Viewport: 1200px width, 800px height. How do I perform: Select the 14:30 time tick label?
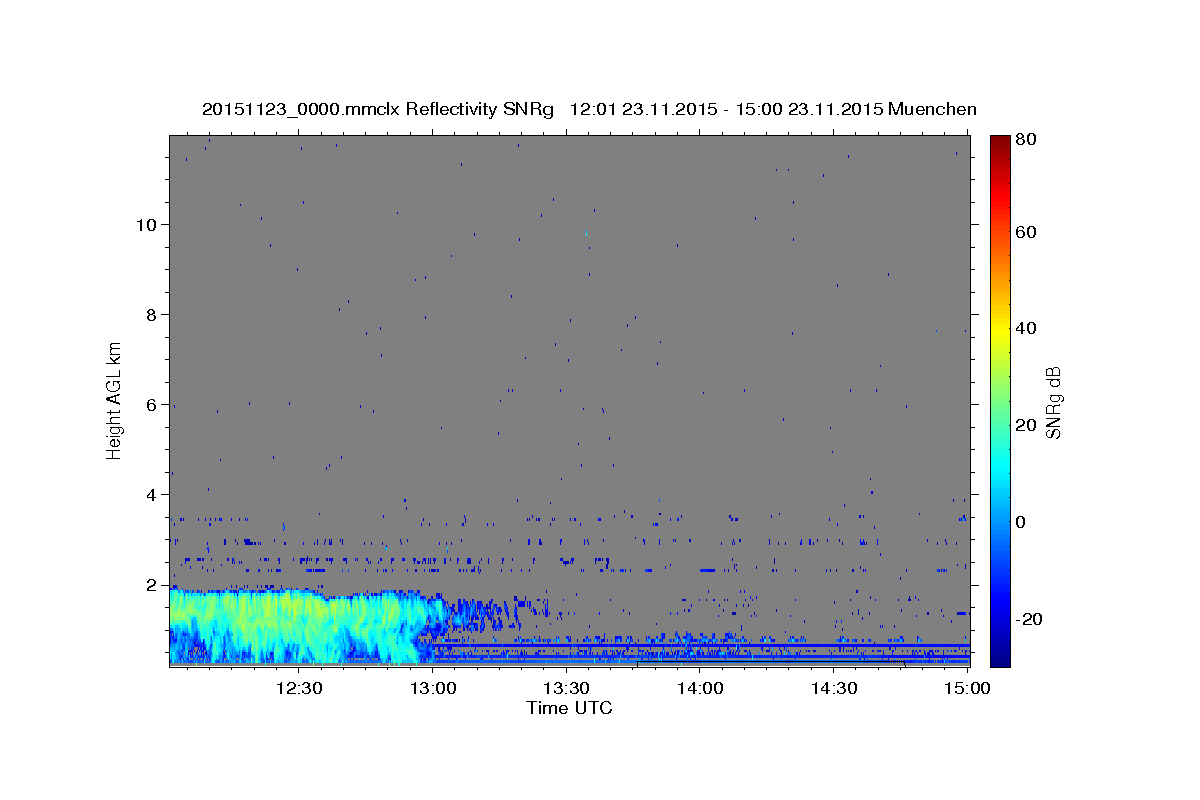point(833,688)
